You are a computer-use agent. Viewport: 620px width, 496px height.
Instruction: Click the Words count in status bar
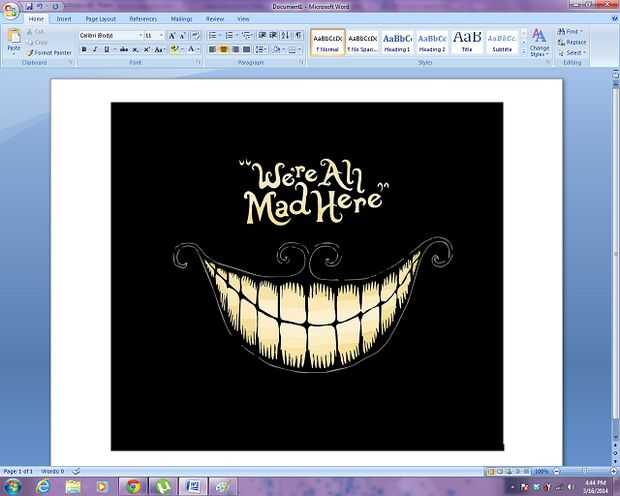[x=53, y=471]
